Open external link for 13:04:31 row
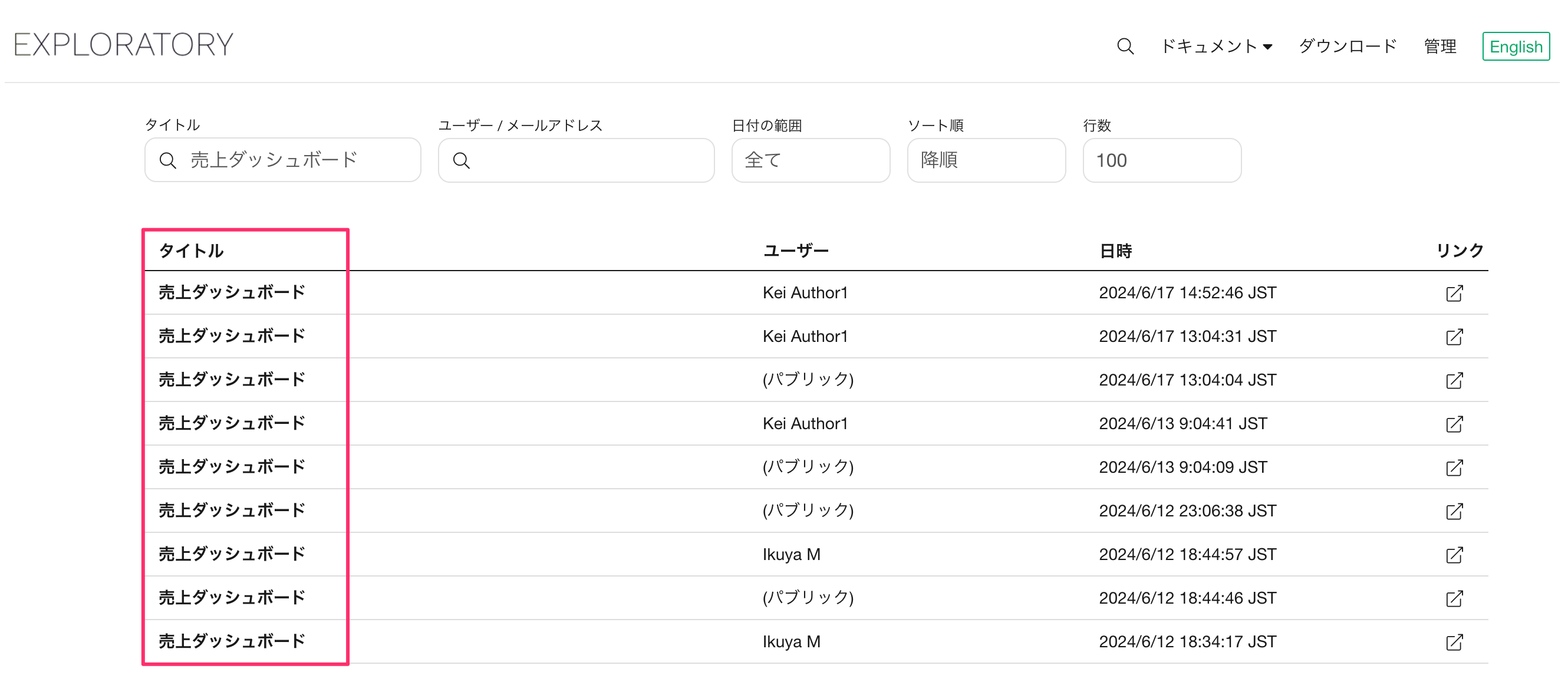This screenshot has height=685, width=1568. (x=1454, y=337)
